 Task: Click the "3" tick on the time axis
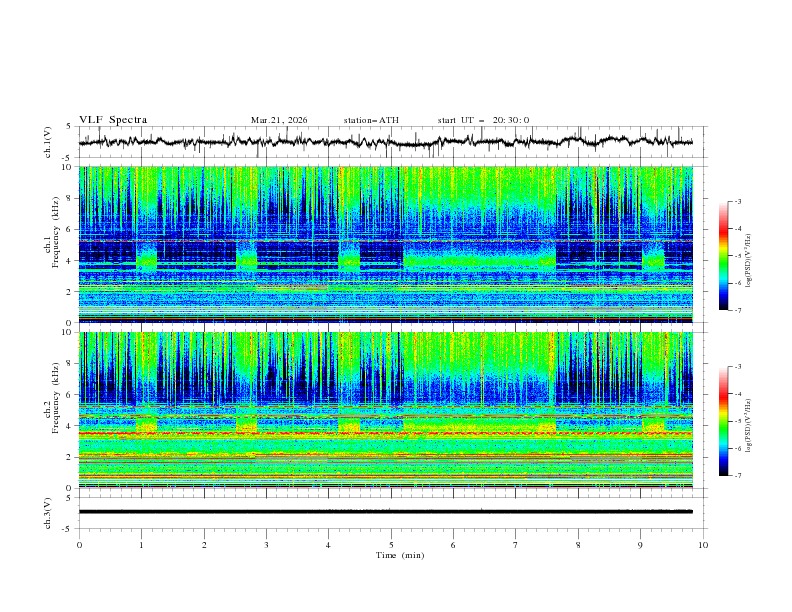(x=266, y=545)
